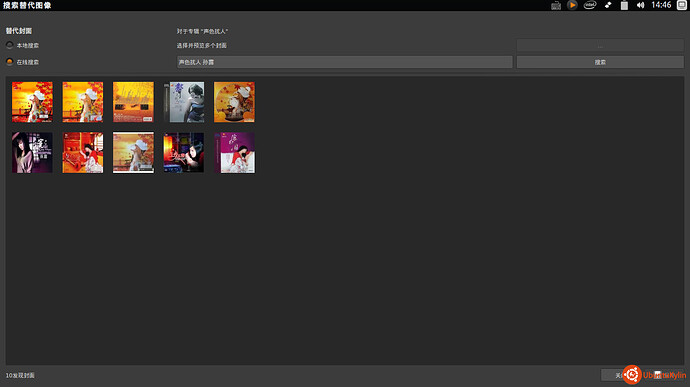Click the 14:46 clock
This screenshot has width=690, height=387.
[x=661, y=5]
